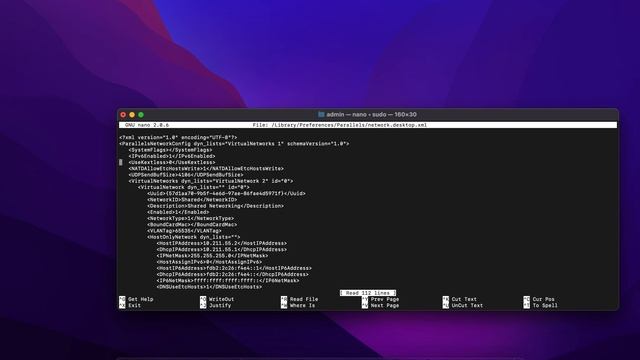Close the nano terminal window
Viewport: 640px width, 360px height.
pos(123,115)
